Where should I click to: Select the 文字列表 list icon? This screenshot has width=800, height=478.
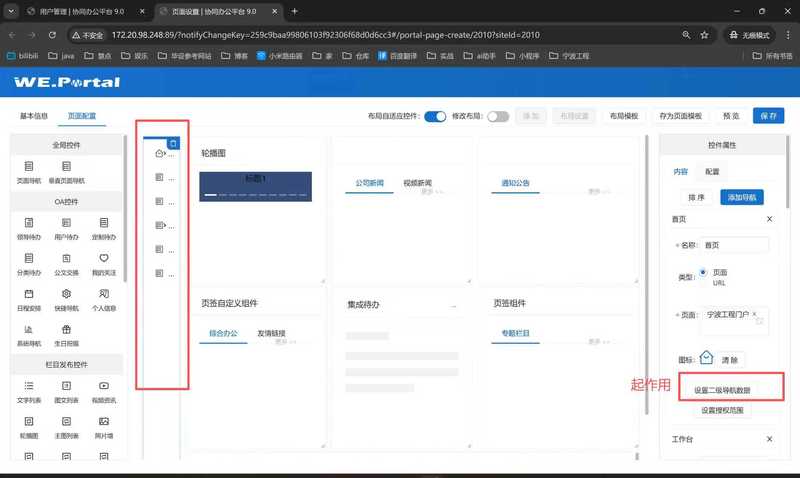29,386
